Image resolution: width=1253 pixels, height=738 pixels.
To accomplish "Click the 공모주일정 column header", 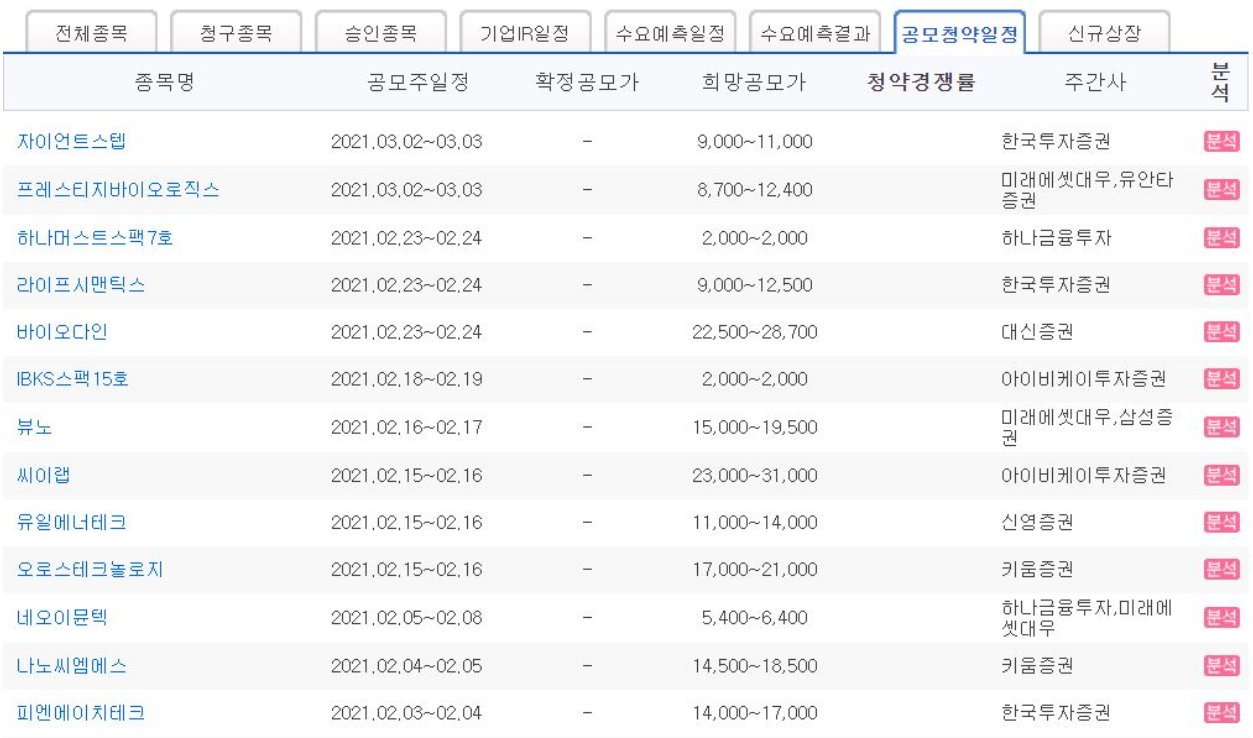I will coord(419,82).
